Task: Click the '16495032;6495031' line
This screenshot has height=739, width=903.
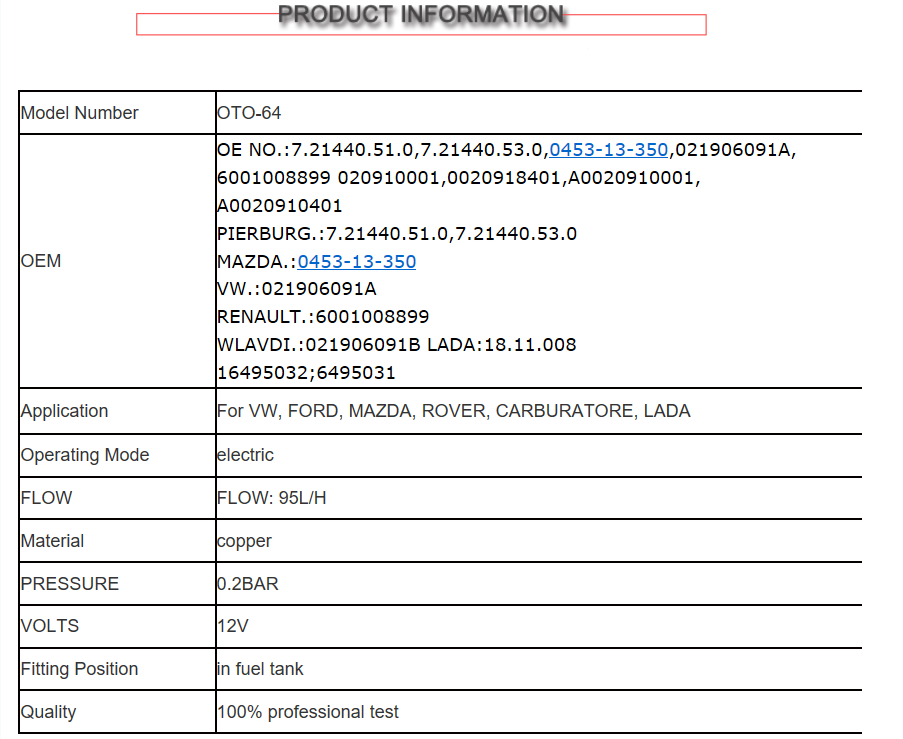Action: tap(306, 373)
